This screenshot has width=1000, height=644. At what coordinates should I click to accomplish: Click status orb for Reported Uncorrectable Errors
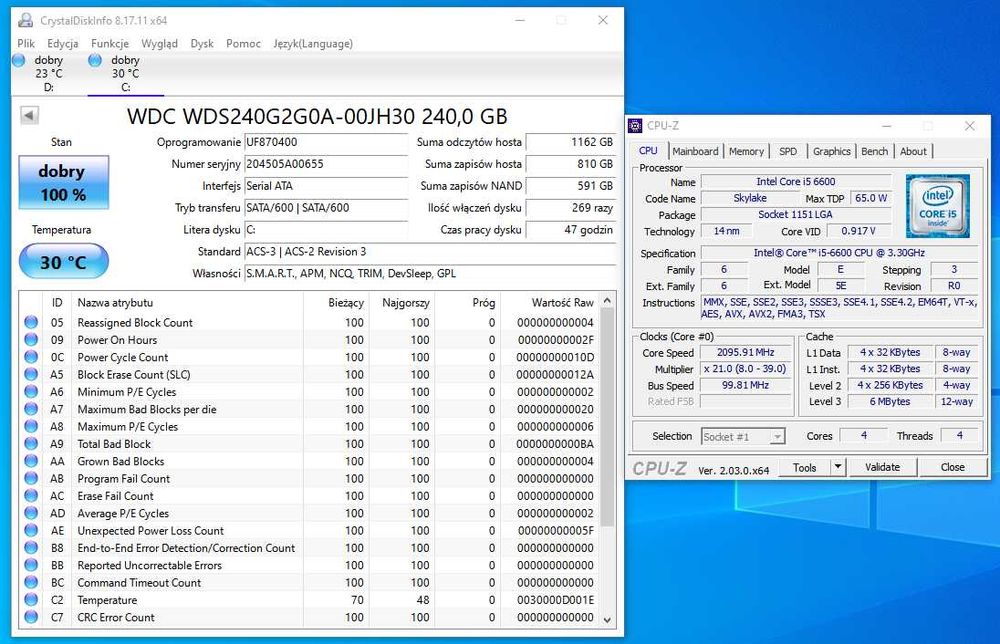pos(31,564)
